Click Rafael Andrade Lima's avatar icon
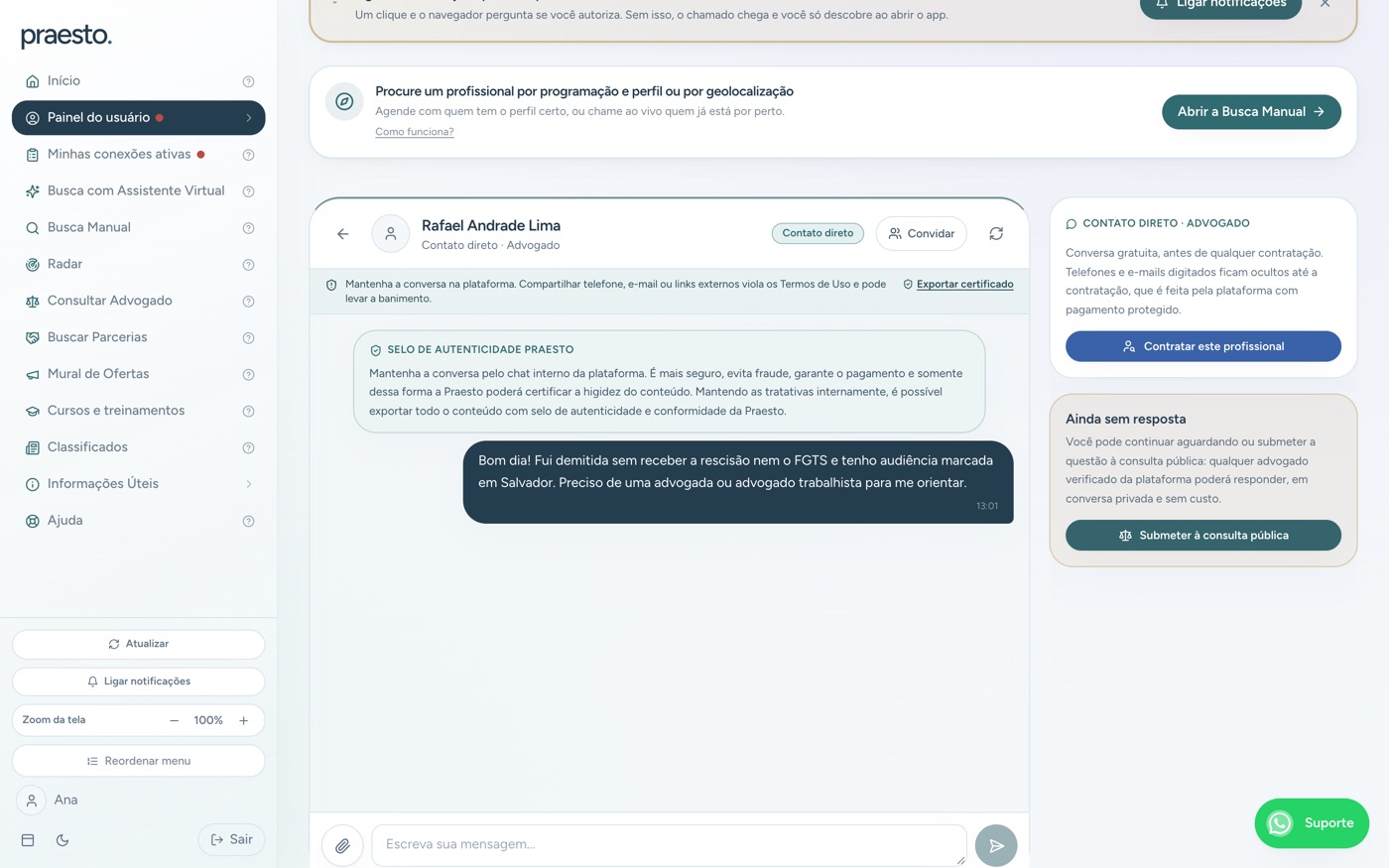This screenshot has height=868, width=1389. [391, 234]
